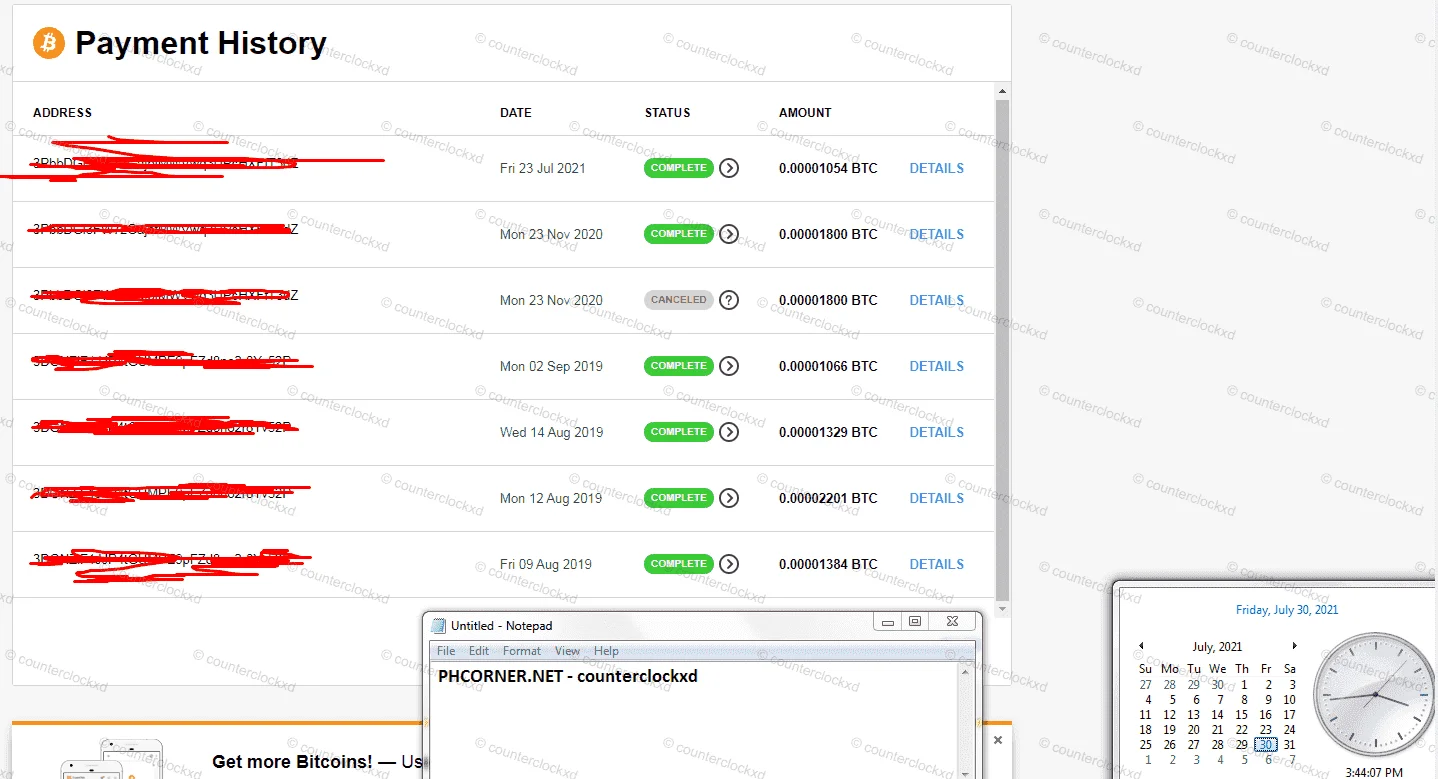Open the File menu in Notepad
Screen dimensions: 1438x779
coord(446,651)
